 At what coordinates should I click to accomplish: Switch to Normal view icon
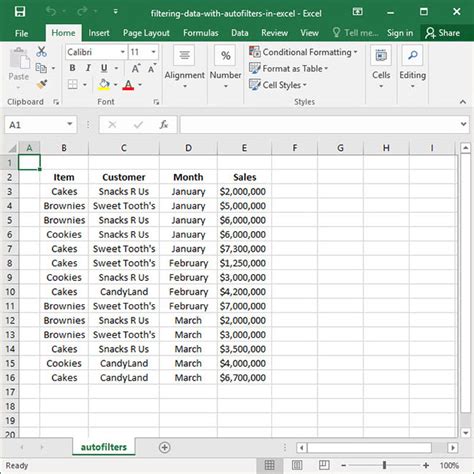[269, 465]
